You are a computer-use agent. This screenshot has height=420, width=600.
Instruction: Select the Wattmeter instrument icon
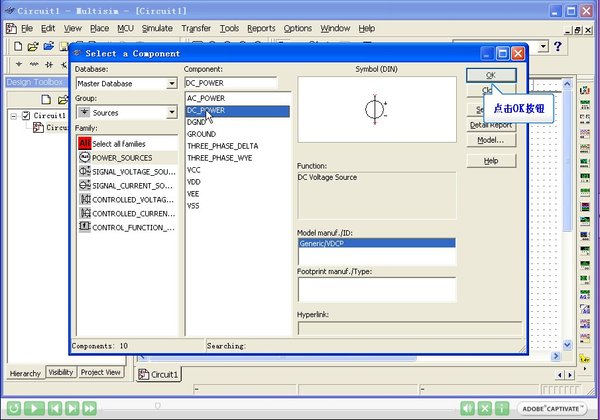point(585,119)
